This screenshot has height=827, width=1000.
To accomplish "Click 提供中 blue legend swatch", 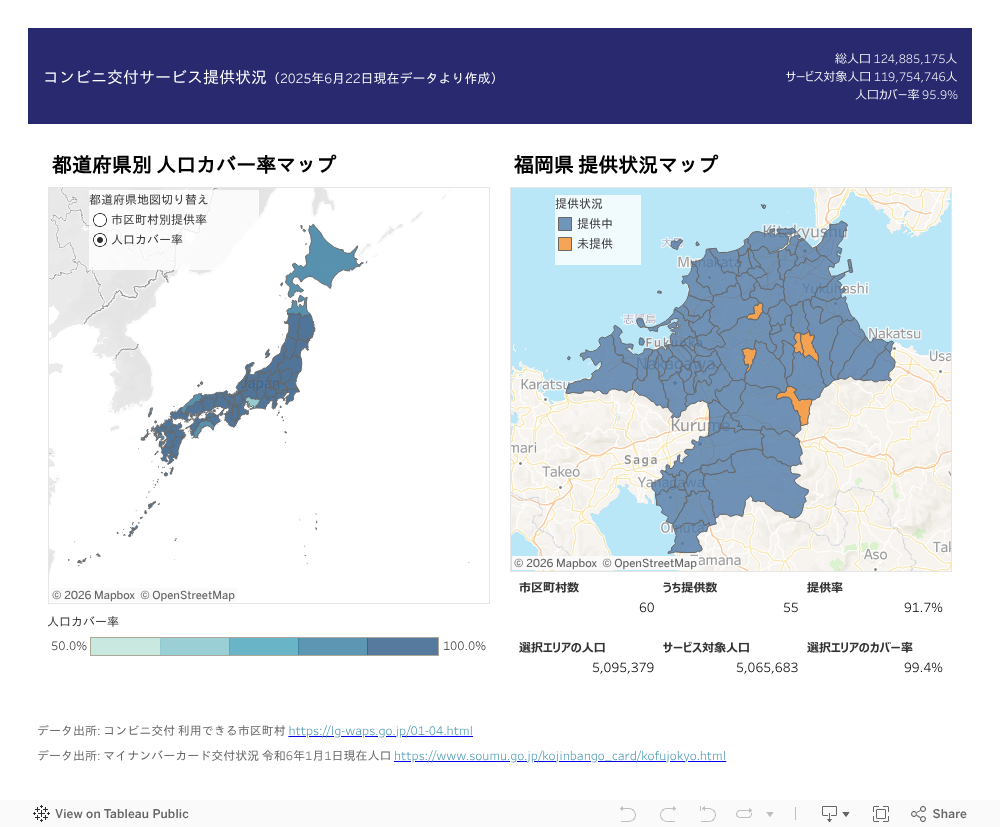I will (565, 224).
